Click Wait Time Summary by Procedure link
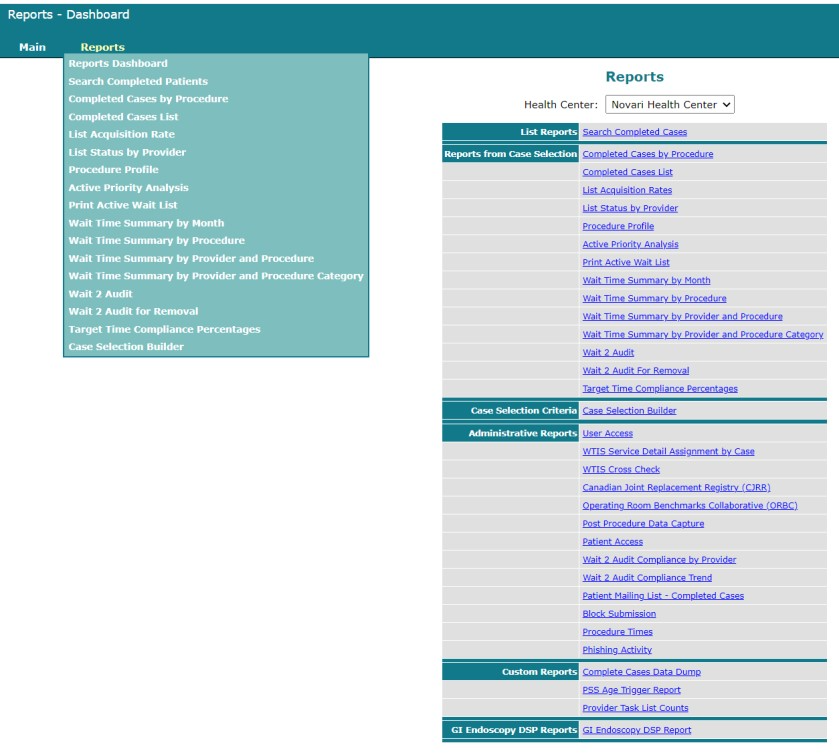Viewport: 839px width, 755px height. click(x=654, y=299)
